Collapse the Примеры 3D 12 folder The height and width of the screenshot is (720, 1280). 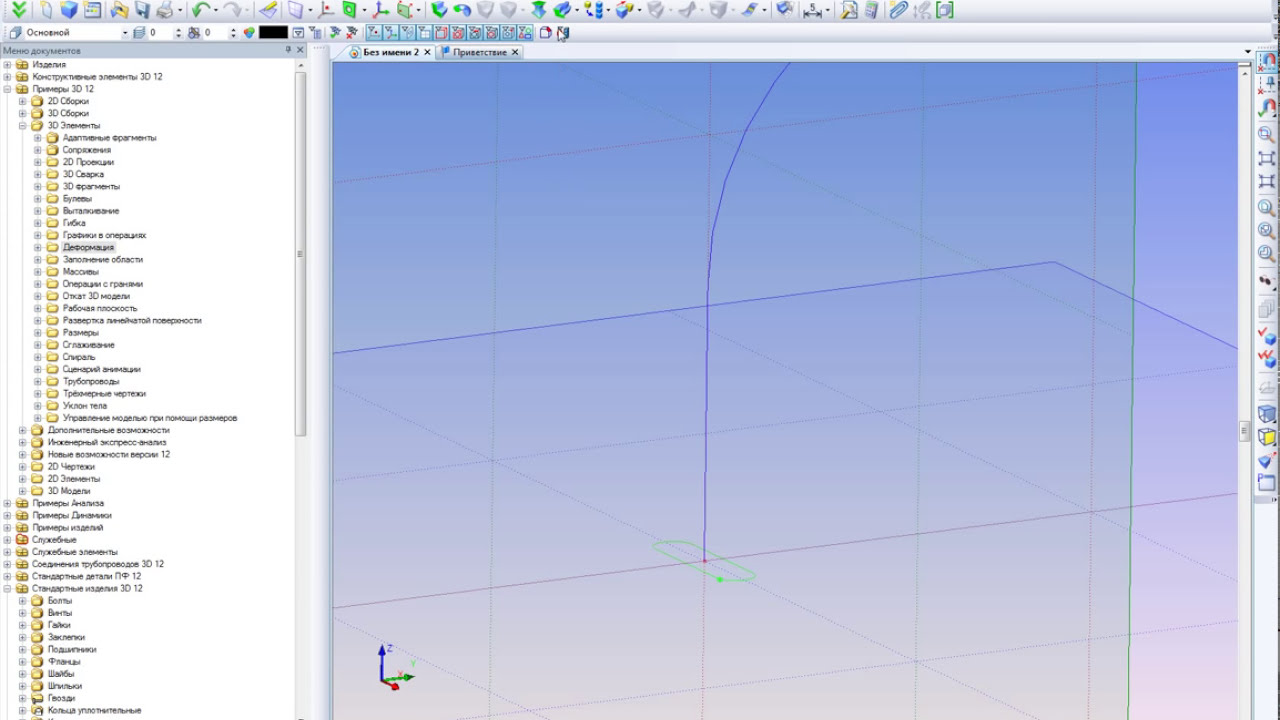click(8, 89)
